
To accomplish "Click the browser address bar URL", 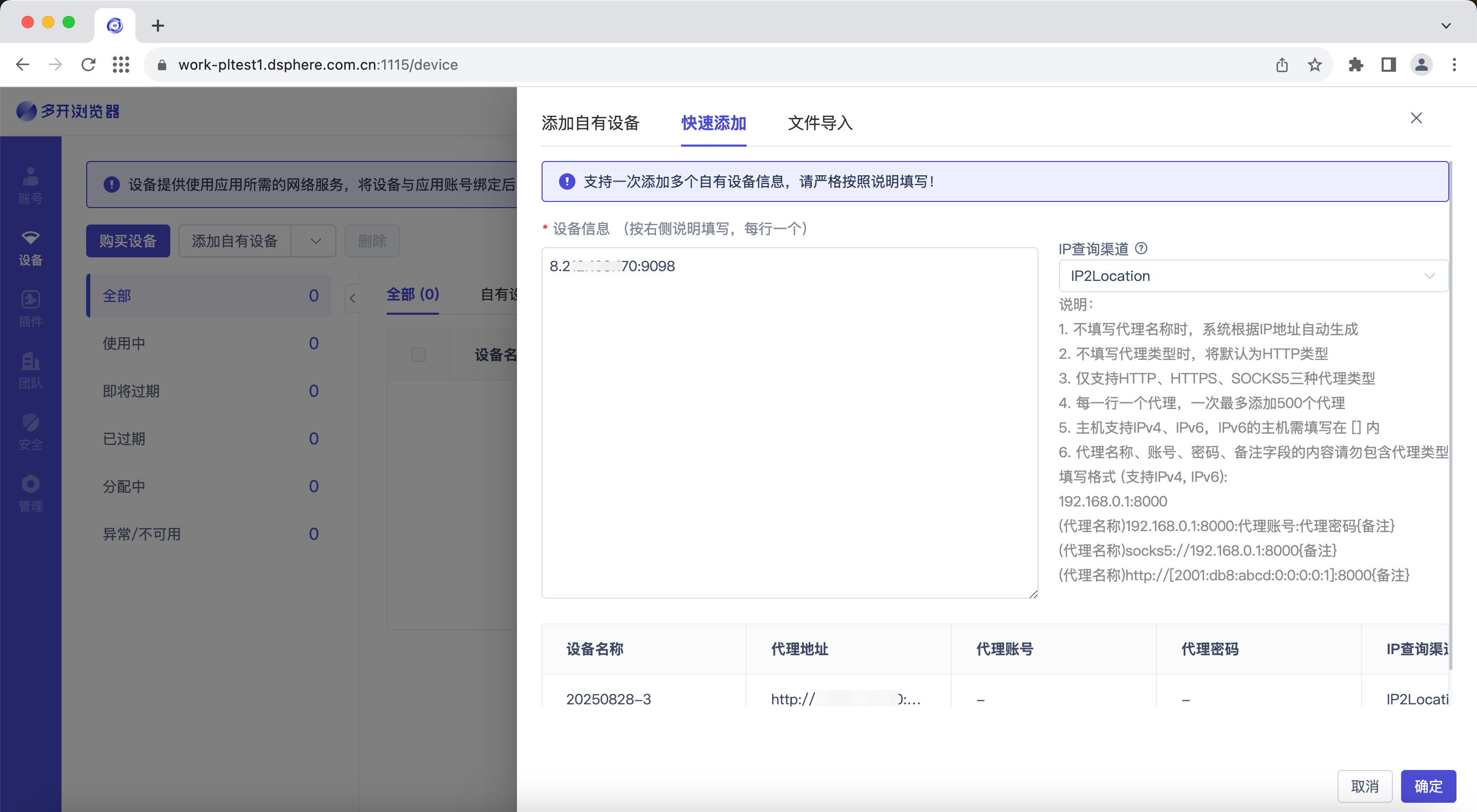I will coord(317,65).
